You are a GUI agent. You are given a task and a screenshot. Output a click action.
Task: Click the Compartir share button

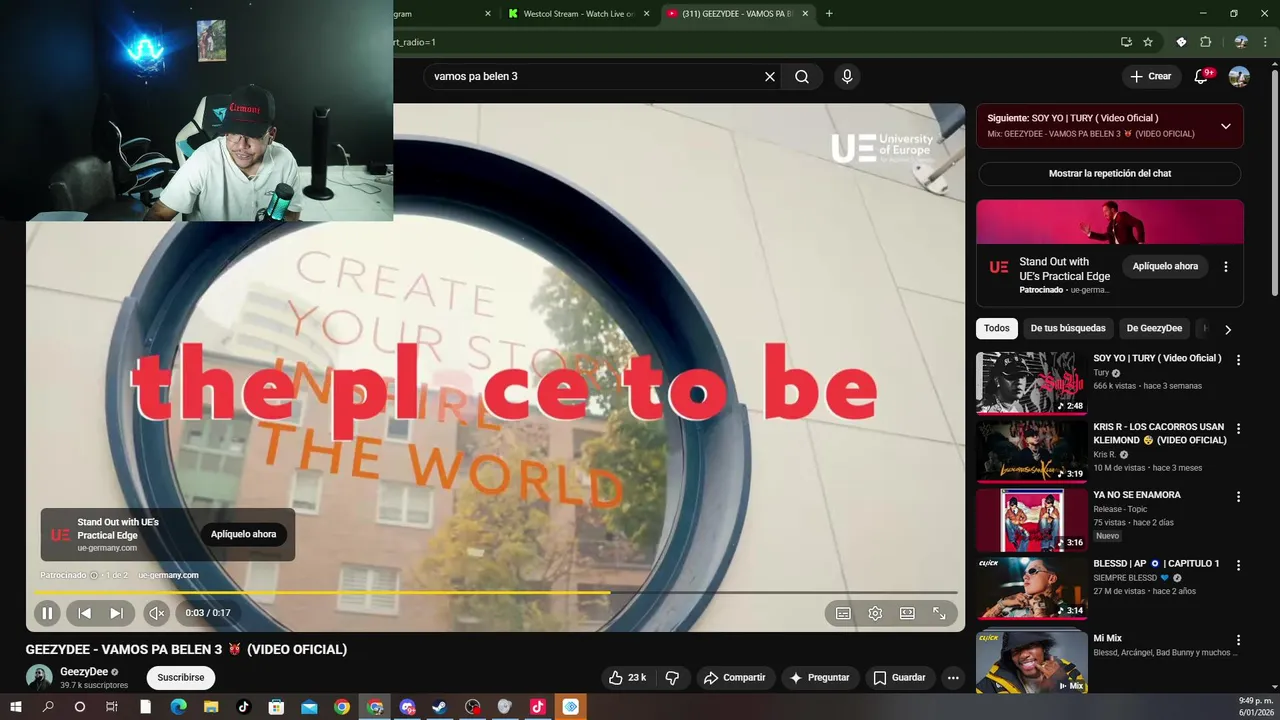tap(734, 678)
